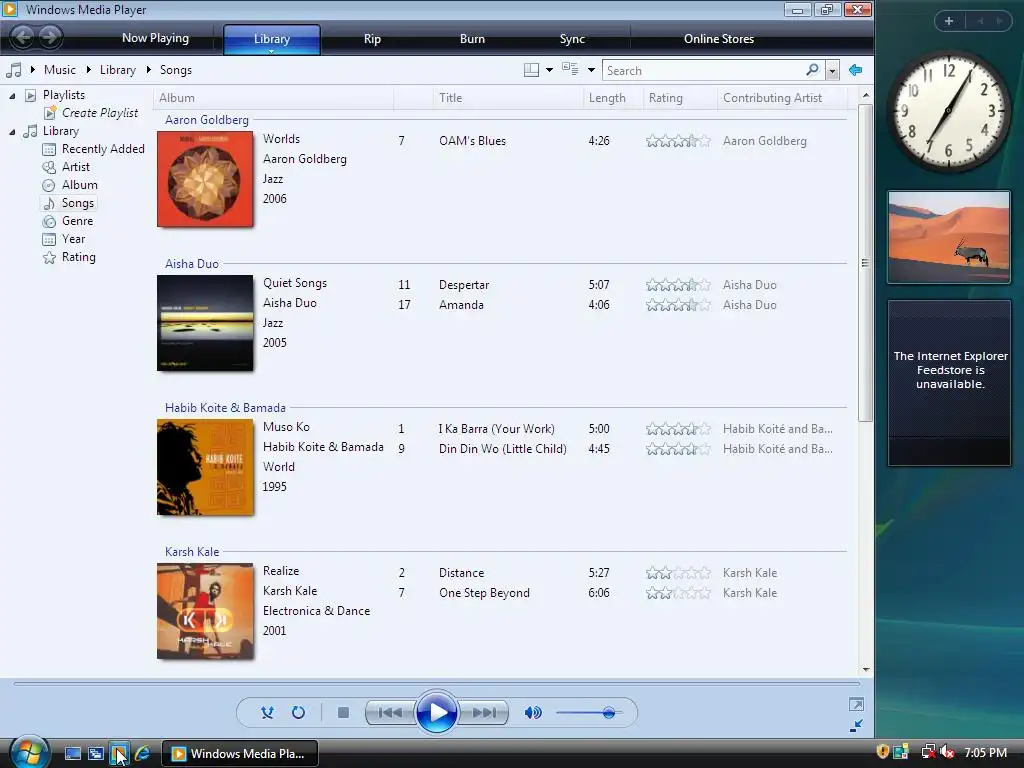Open the search options dropdown
Screen dimensions: 1024x768
(x=832, y=71)
